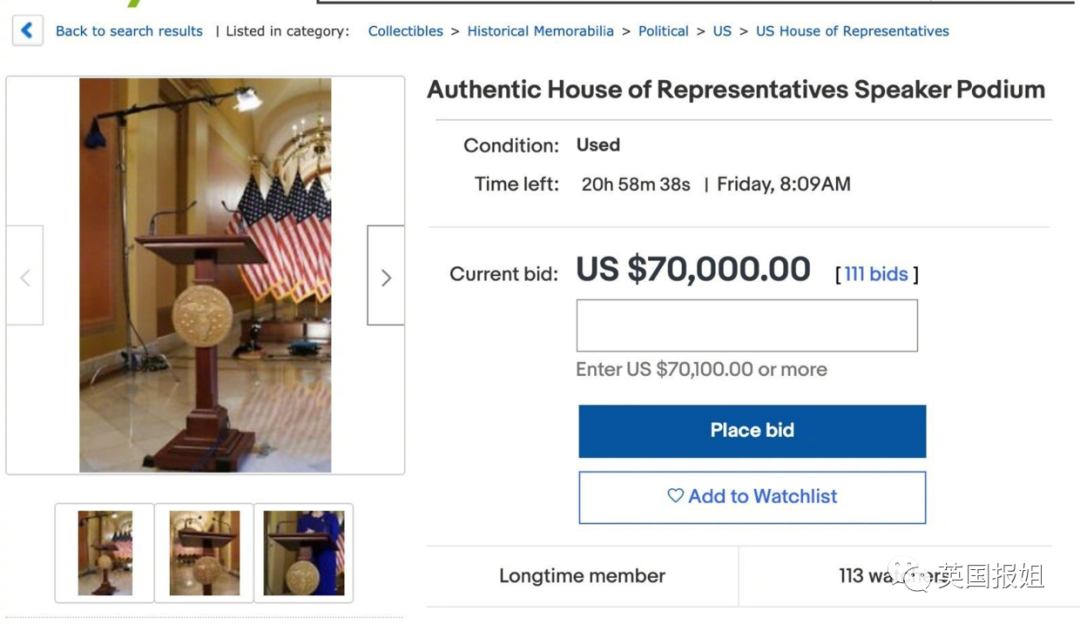1080x624 pixels.
Task: Select the US breadcrumb link
Action: (x=722, y=31)
